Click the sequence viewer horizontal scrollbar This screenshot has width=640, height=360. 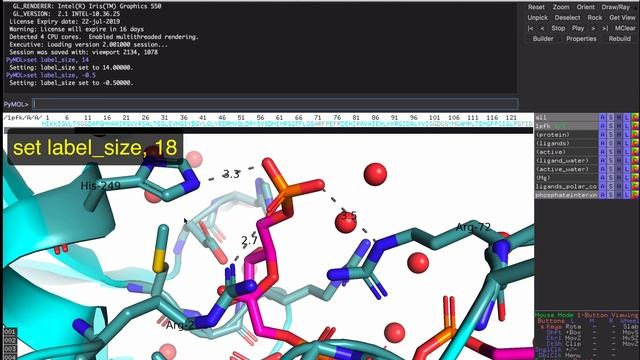click(x=269, y=131)
